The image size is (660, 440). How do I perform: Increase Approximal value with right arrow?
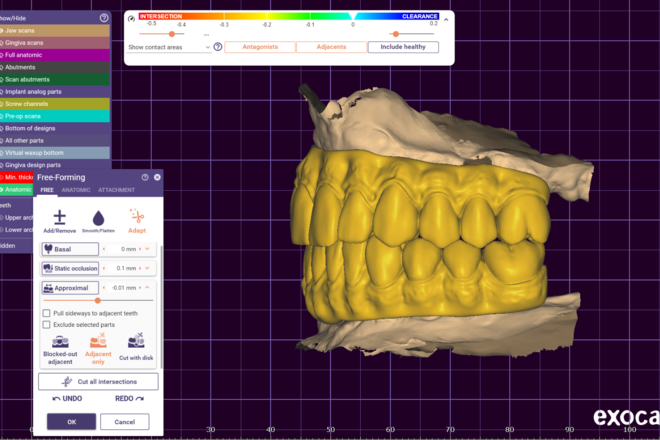point(140,288)
